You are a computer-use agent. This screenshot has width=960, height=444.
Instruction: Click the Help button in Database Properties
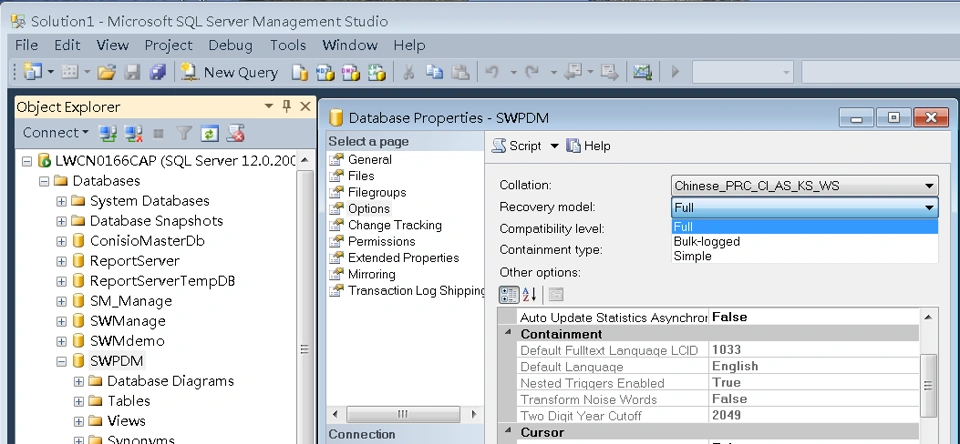tap(588, 146)
